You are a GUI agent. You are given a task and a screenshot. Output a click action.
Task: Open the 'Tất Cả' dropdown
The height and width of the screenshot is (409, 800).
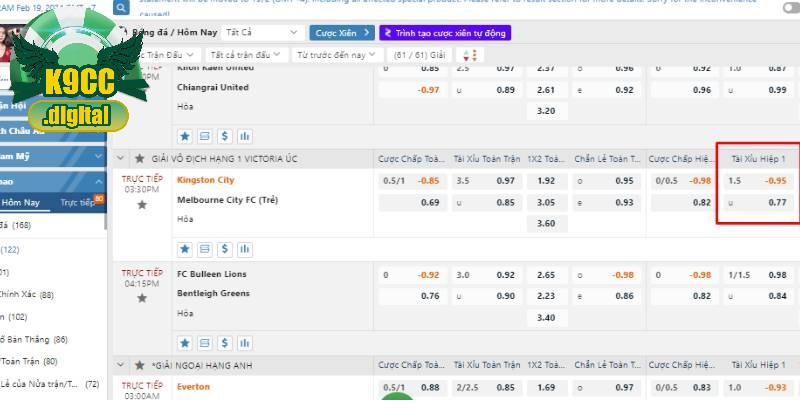258,33
